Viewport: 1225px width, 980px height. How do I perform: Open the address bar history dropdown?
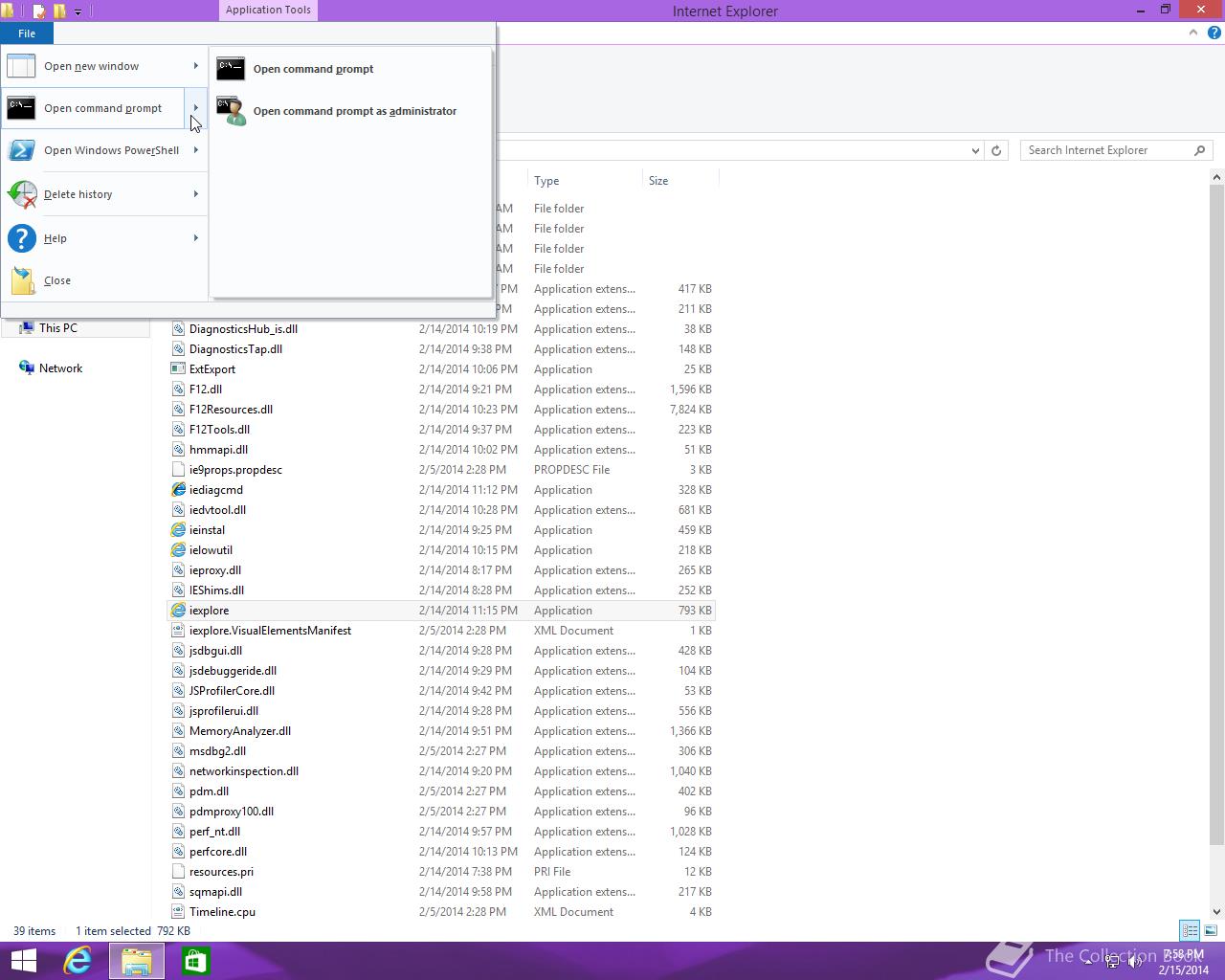pyautogui.click(x=975, y=150)
